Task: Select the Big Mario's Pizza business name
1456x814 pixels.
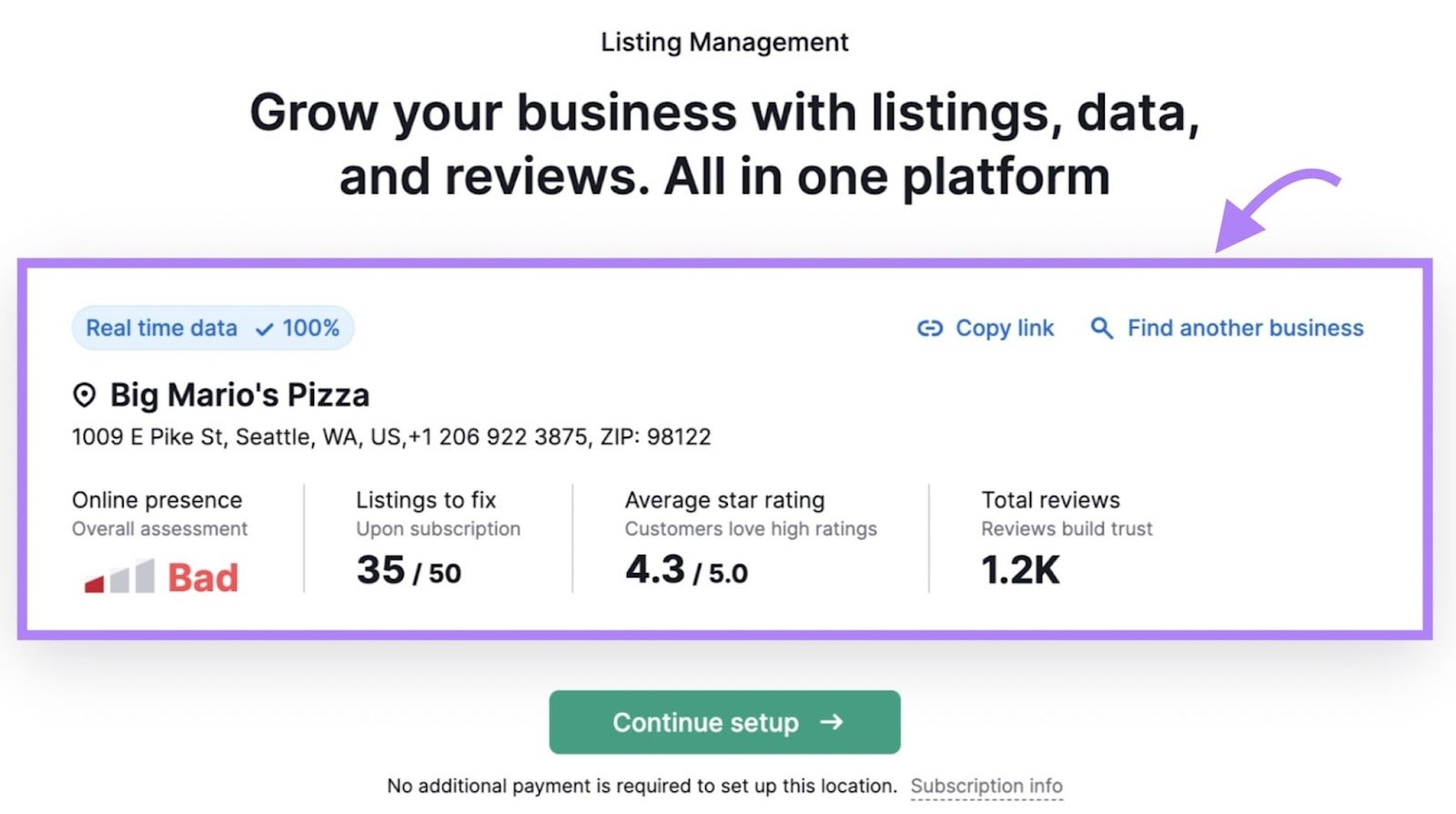Action: [x=239, y=396]
